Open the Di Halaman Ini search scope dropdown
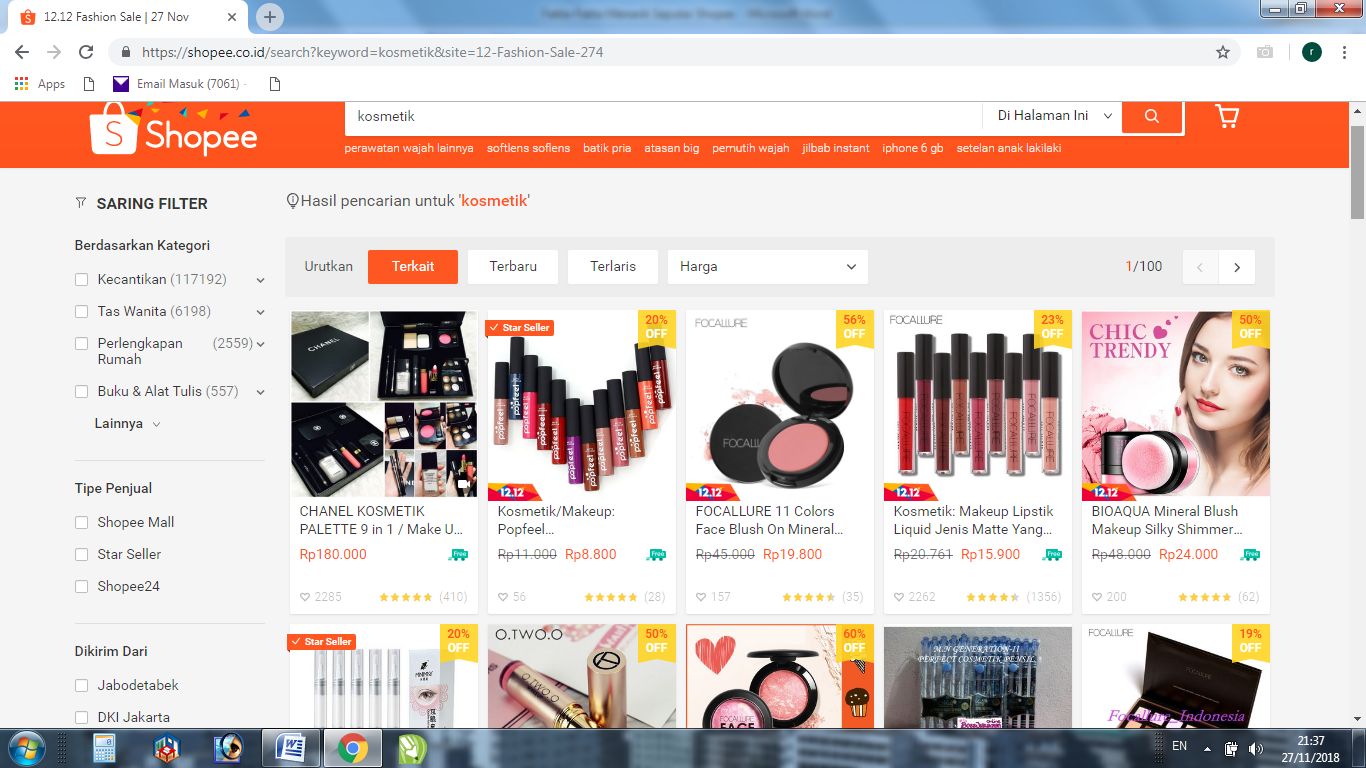This screenshot has width=1366, height=768. pos(1053,116)
